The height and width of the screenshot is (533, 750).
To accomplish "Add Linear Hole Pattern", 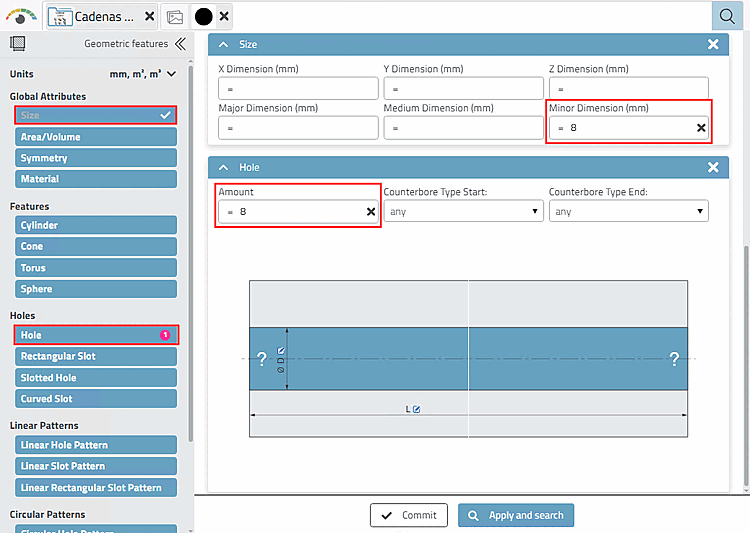I will tap(96, 445).
